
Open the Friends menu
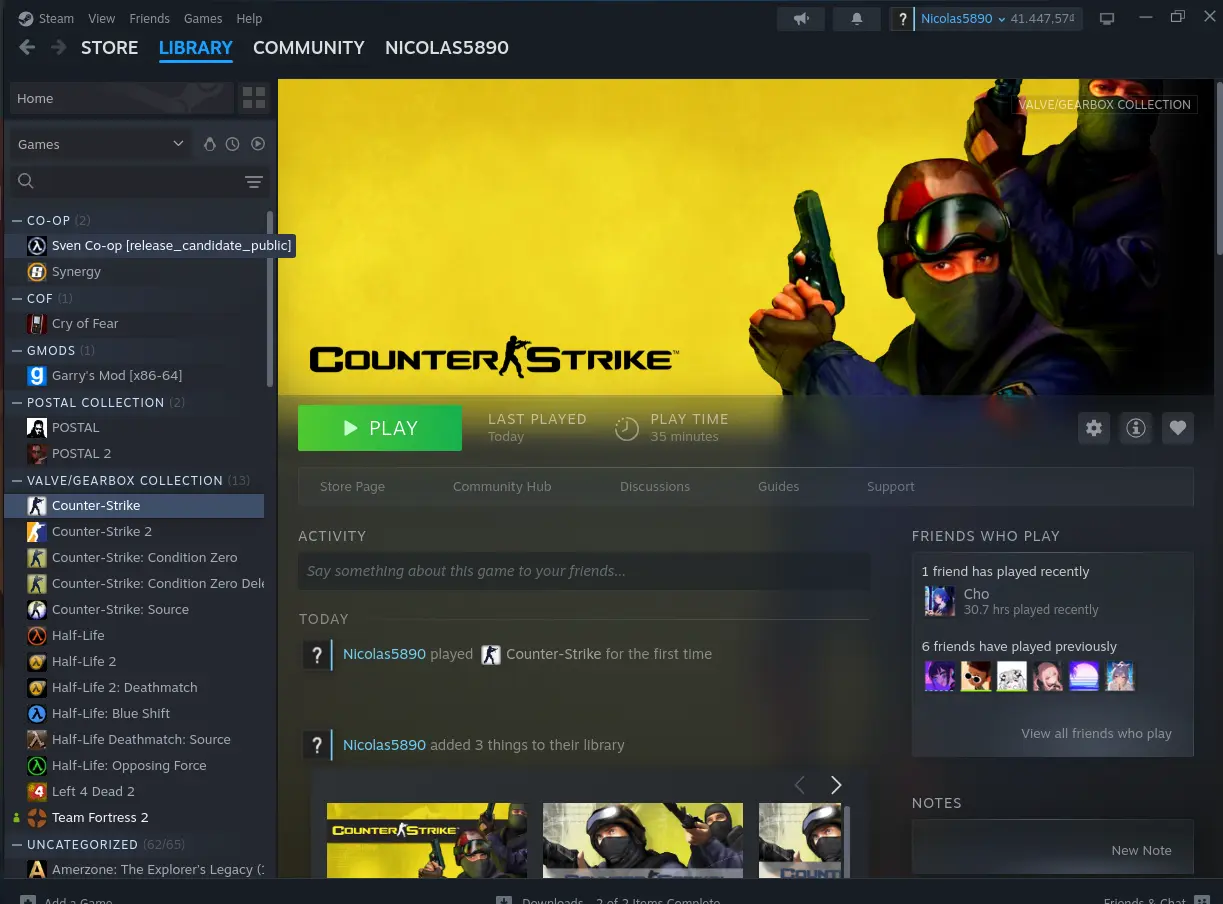[x=150, y=18]
